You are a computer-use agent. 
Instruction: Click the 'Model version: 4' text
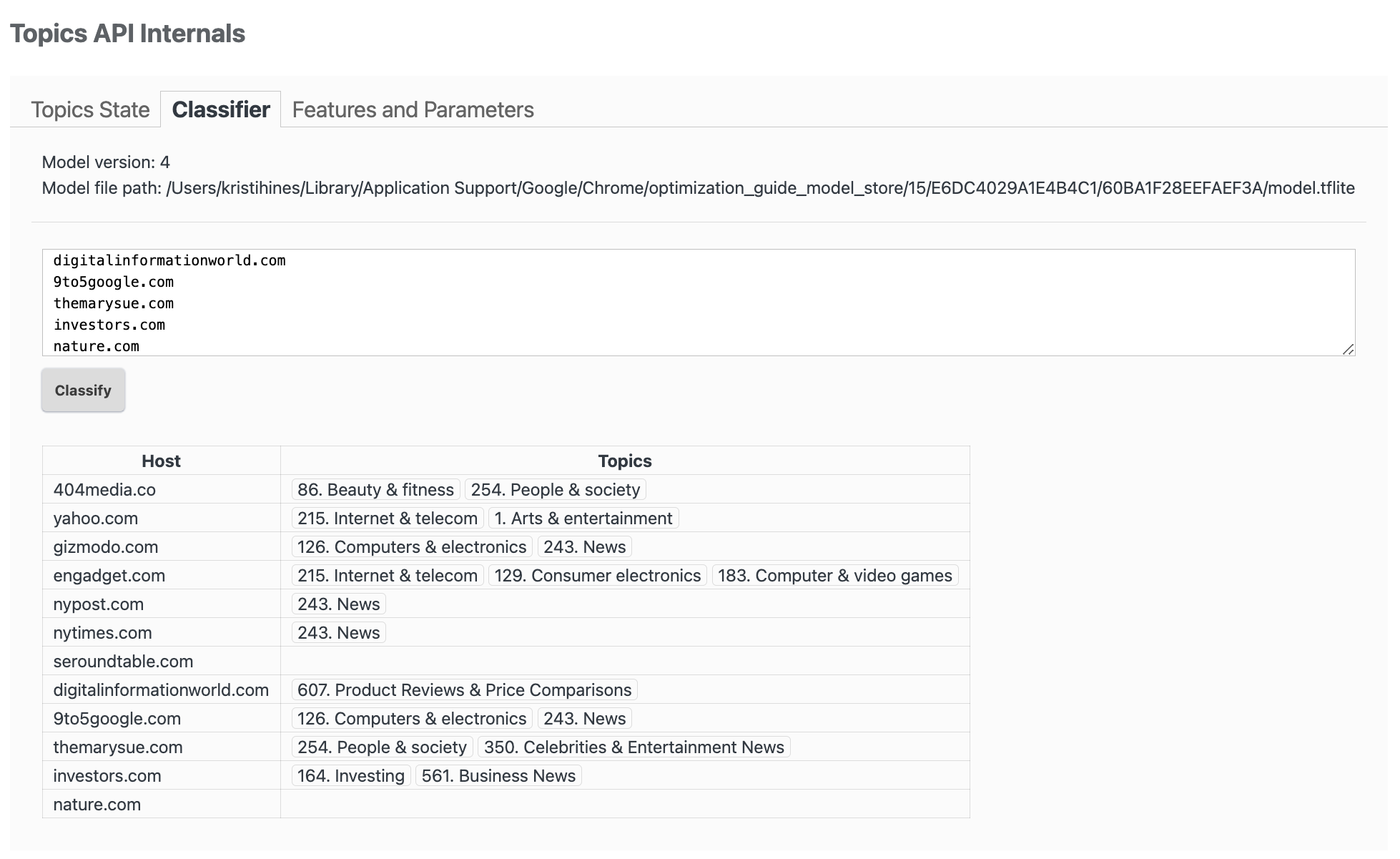[x=106, y=162]
